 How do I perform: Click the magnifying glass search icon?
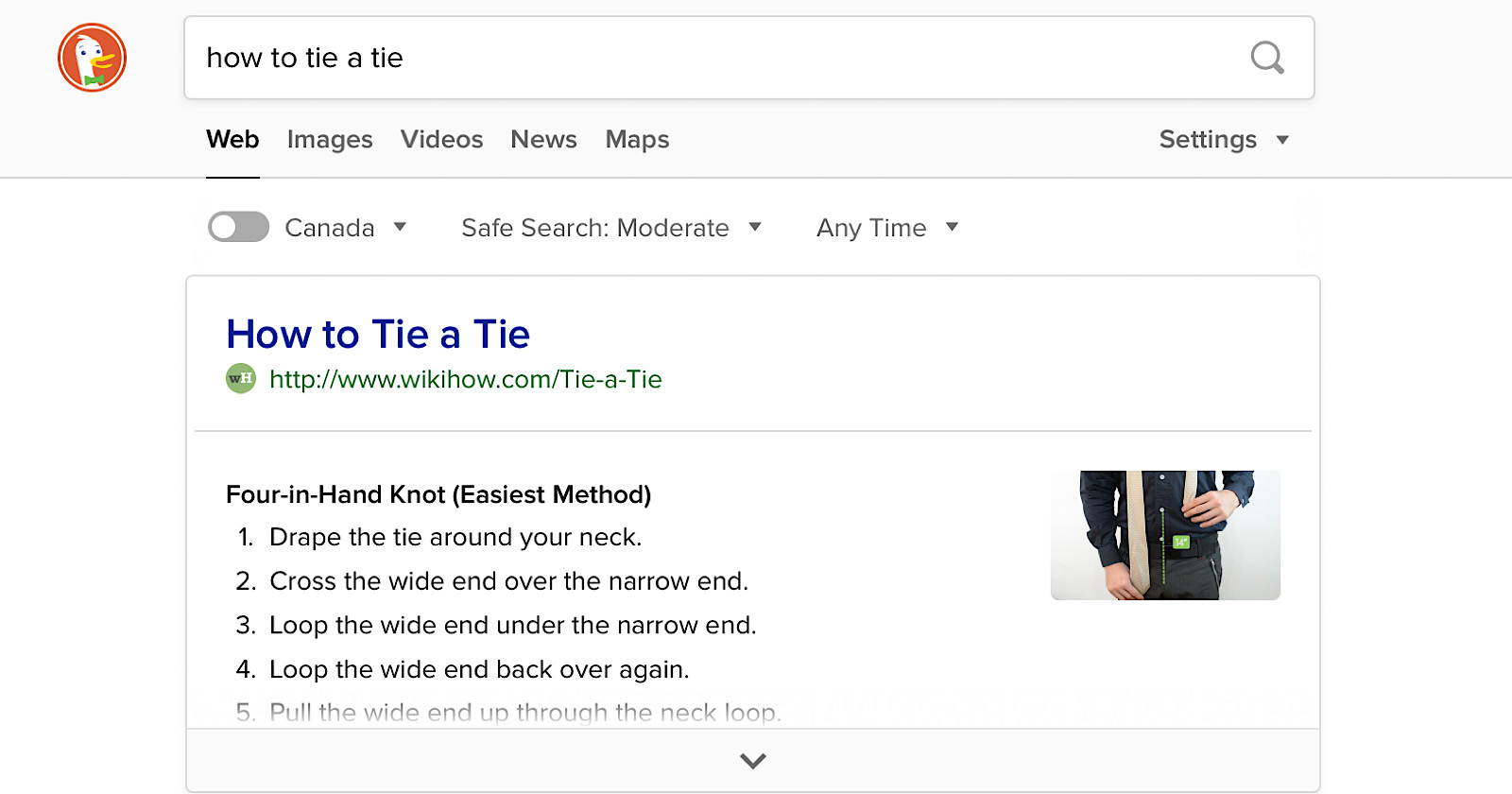[x=1267, y=58]
